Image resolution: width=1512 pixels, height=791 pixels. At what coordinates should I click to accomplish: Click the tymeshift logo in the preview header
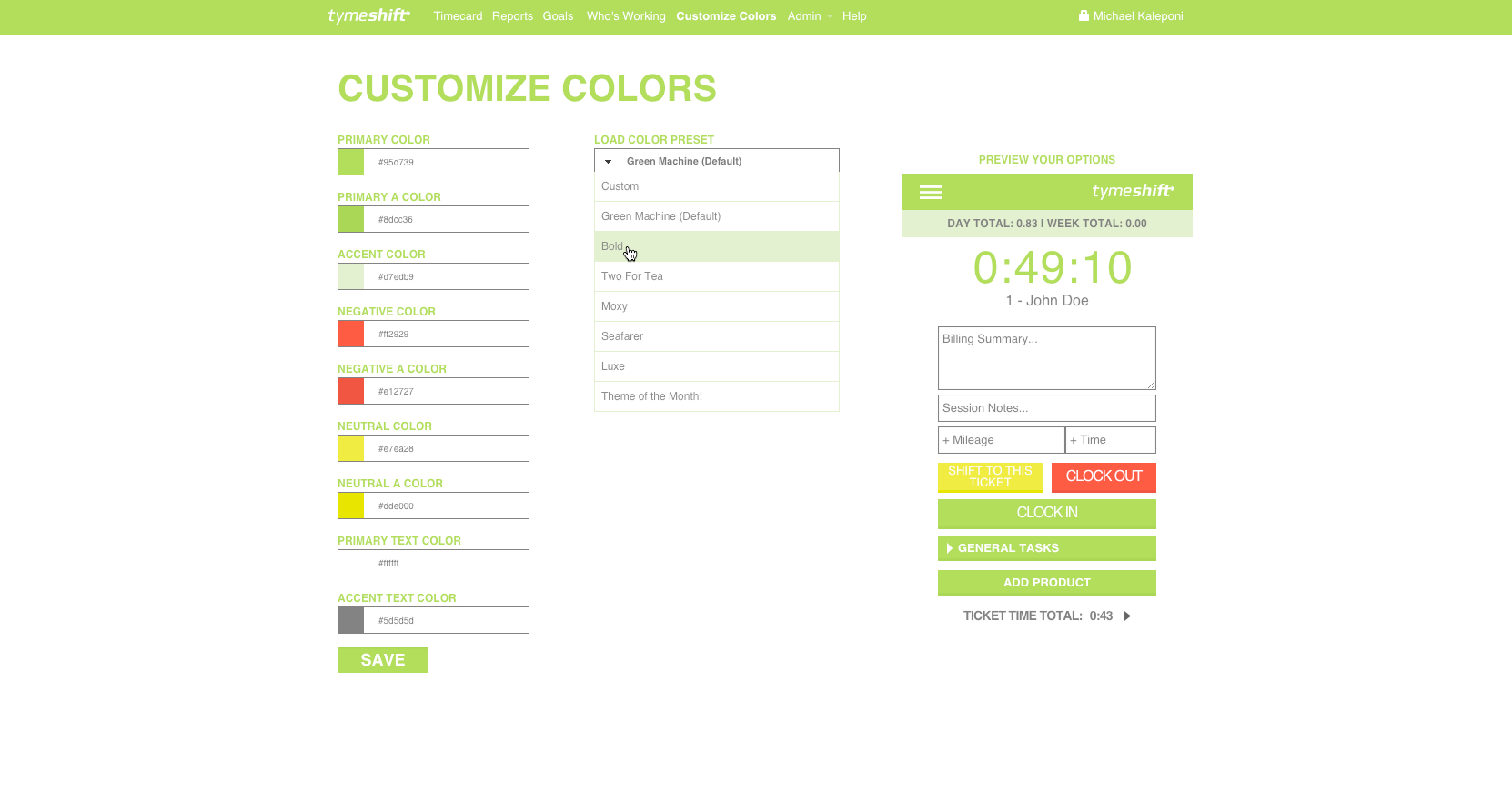click(1133, 191)
